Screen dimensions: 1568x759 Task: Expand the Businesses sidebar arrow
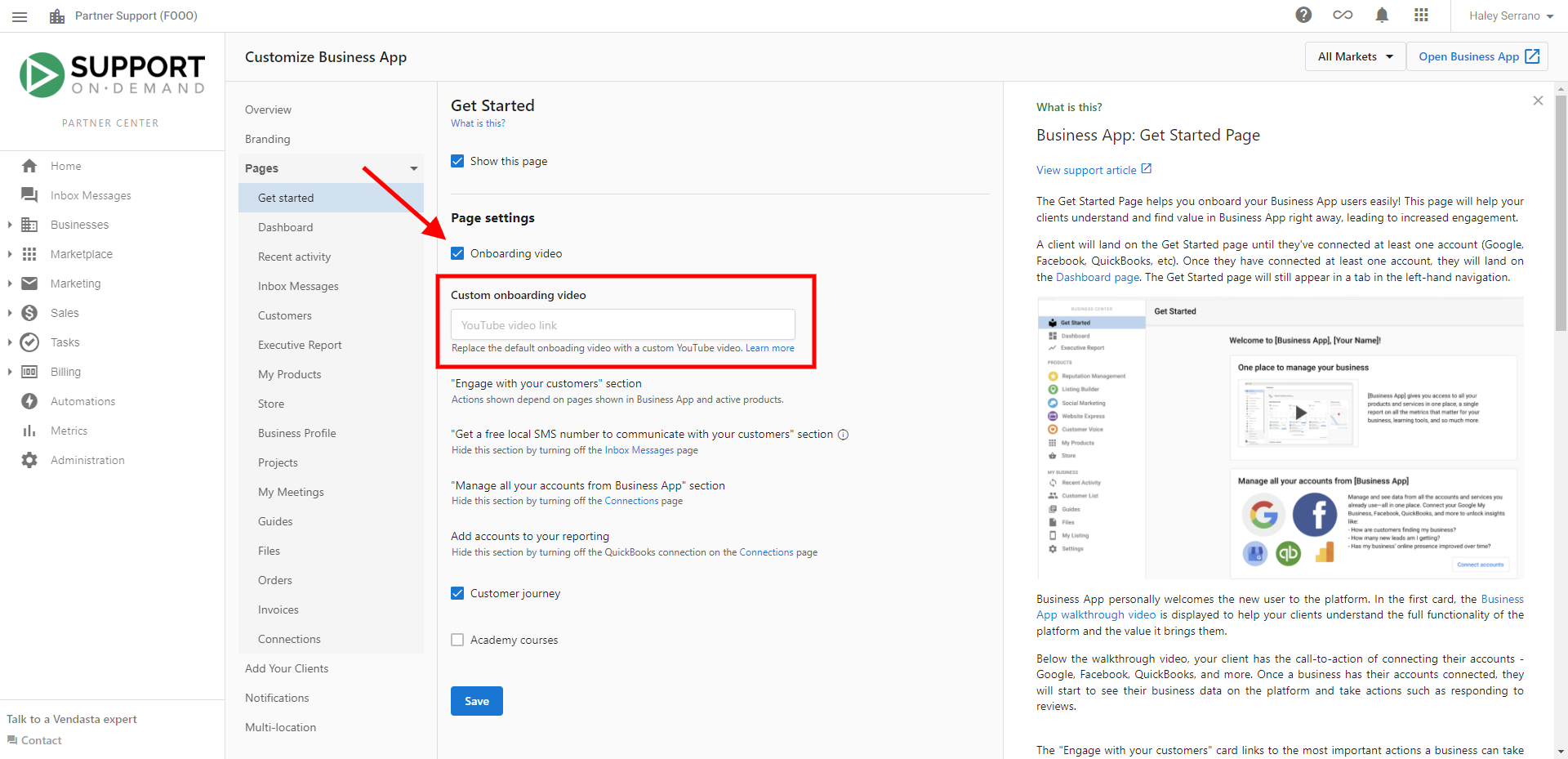point(9,225)
